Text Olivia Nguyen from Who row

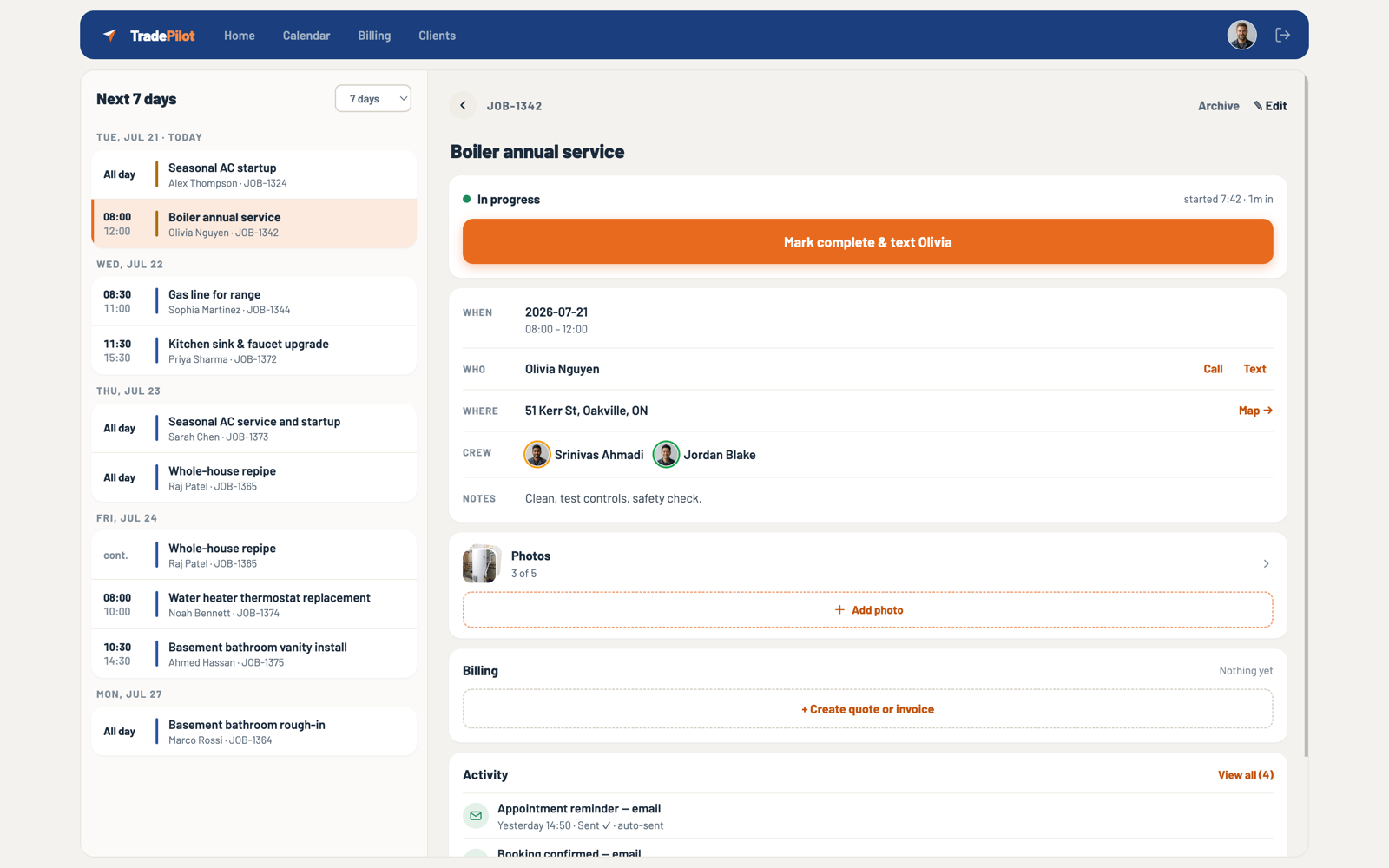point(1254,369)
